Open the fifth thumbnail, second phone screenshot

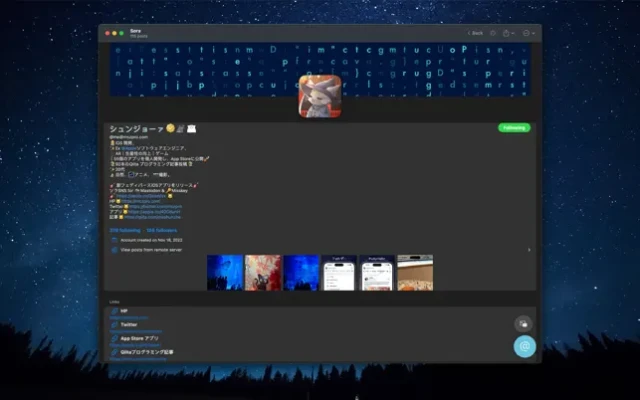tap(377, 273)
